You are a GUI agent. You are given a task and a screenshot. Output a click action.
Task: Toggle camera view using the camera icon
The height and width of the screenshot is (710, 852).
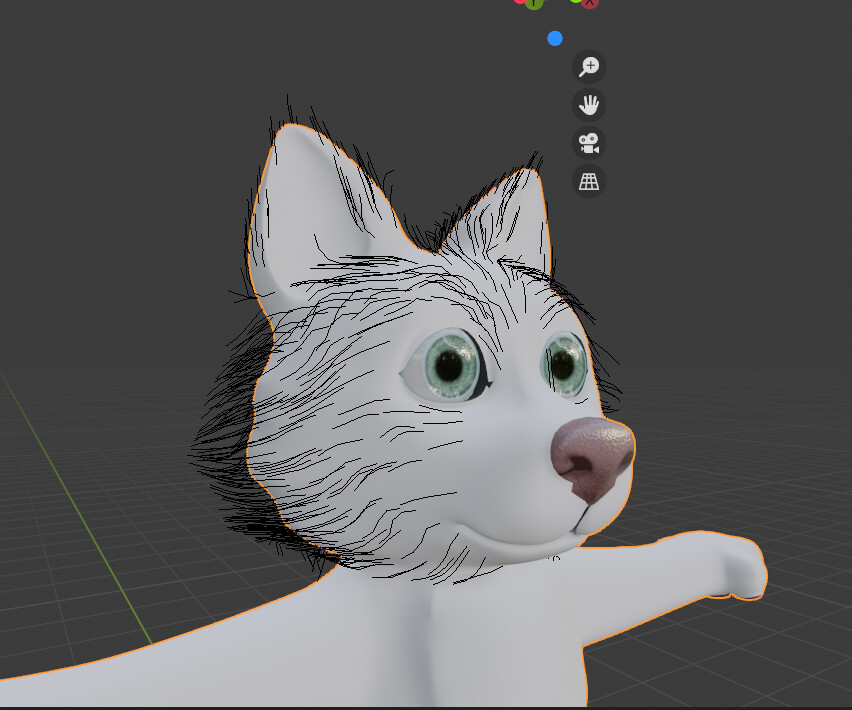click(x=588, y=143)
